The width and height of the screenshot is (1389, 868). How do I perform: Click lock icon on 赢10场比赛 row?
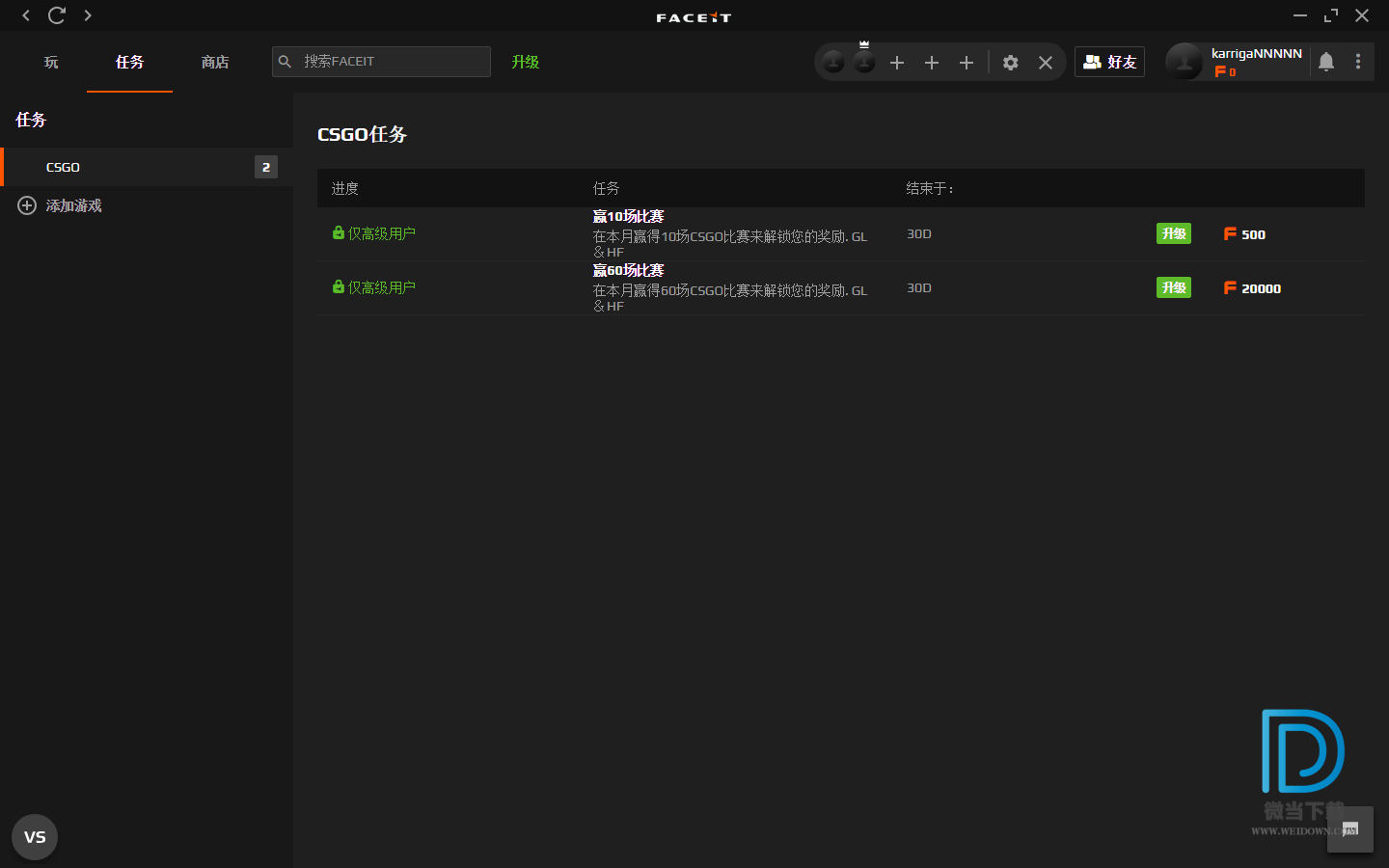[x=339, y=232]
